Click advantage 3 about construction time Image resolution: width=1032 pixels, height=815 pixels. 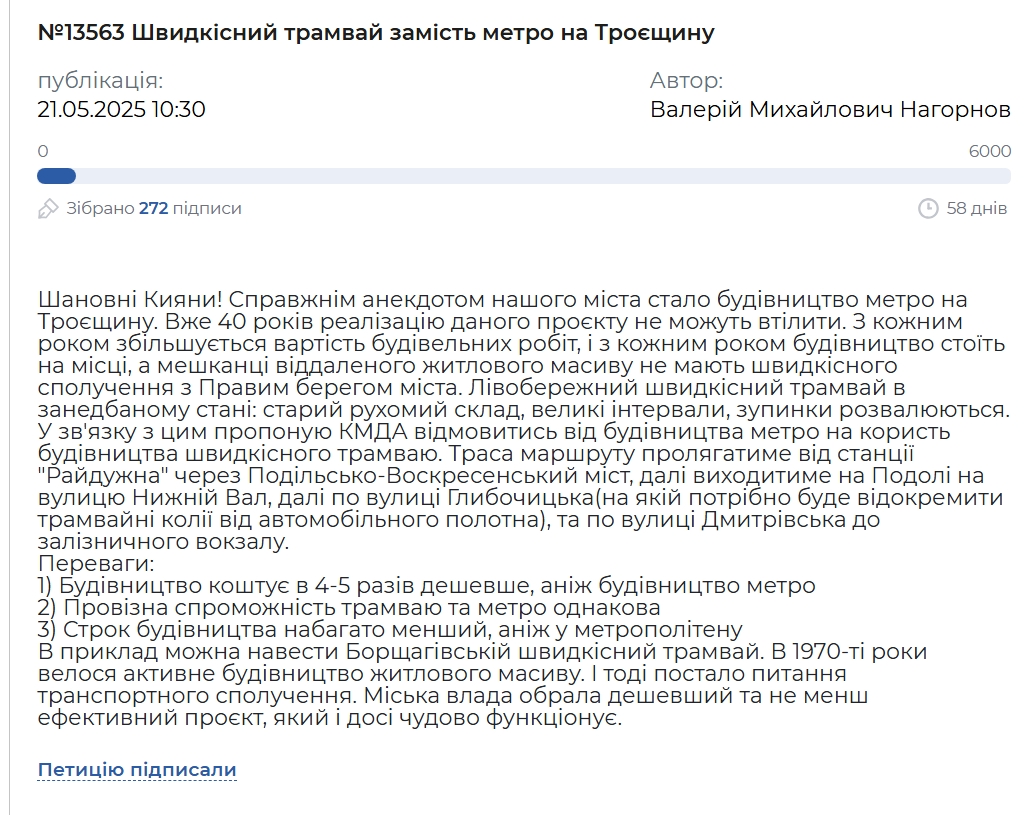tap(390, 630)
